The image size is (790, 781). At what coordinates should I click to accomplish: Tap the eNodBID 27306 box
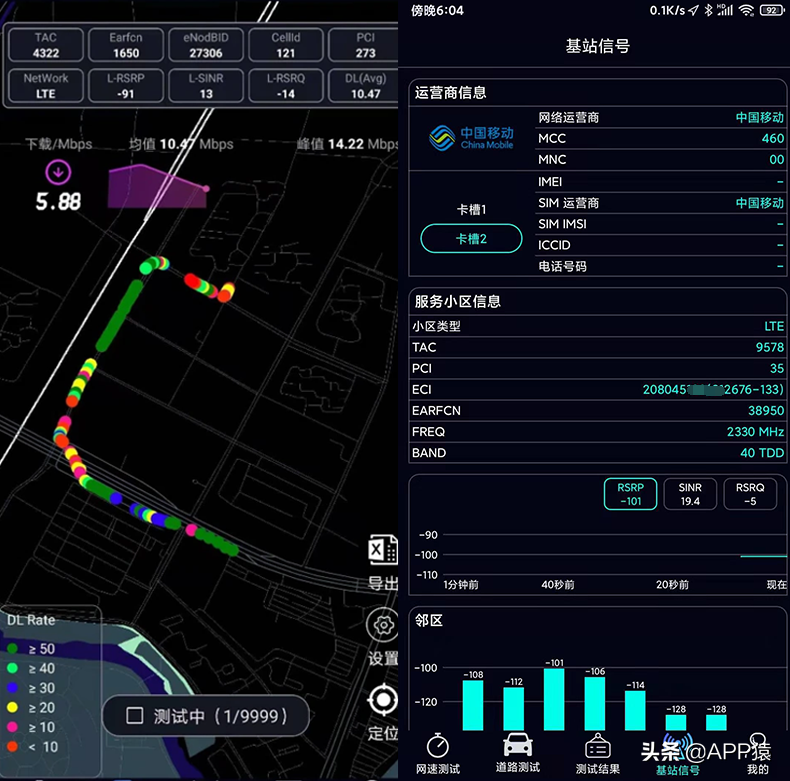click(x=206, y=45)
